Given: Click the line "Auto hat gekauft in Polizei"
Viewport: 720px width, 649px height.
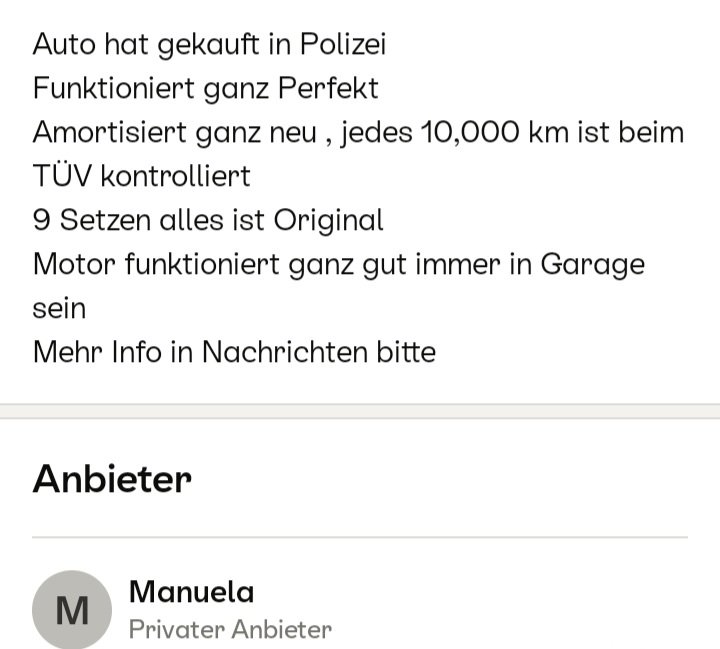Looking at the screenshot, I should pos(209,45).
